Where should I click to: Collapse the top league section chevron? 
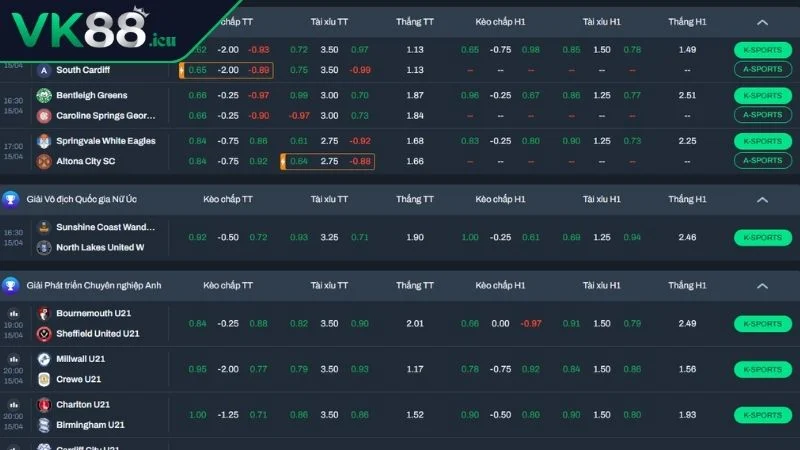(x=762, y=22)
